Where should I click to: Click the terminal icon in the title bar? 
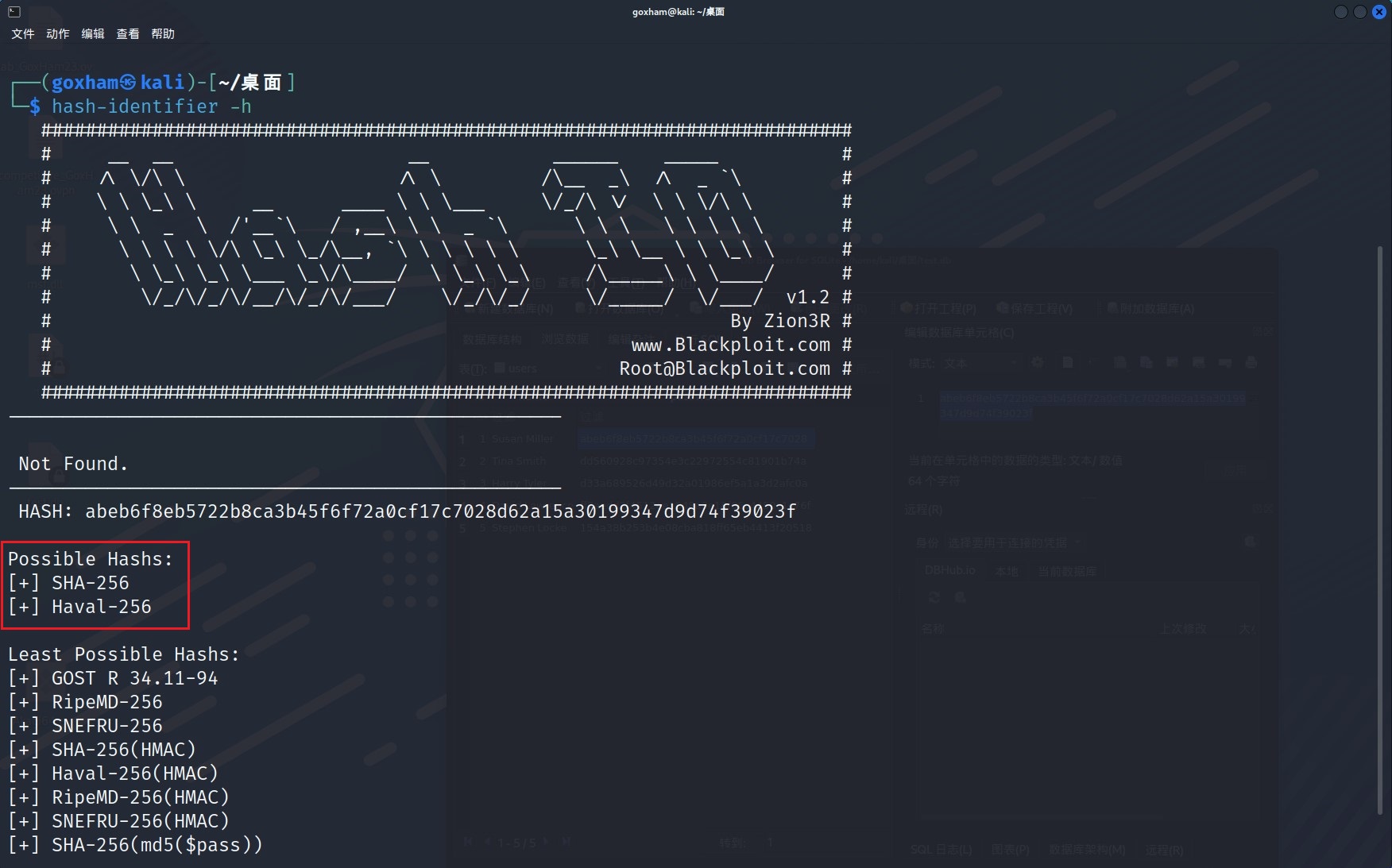coord(14,11)
